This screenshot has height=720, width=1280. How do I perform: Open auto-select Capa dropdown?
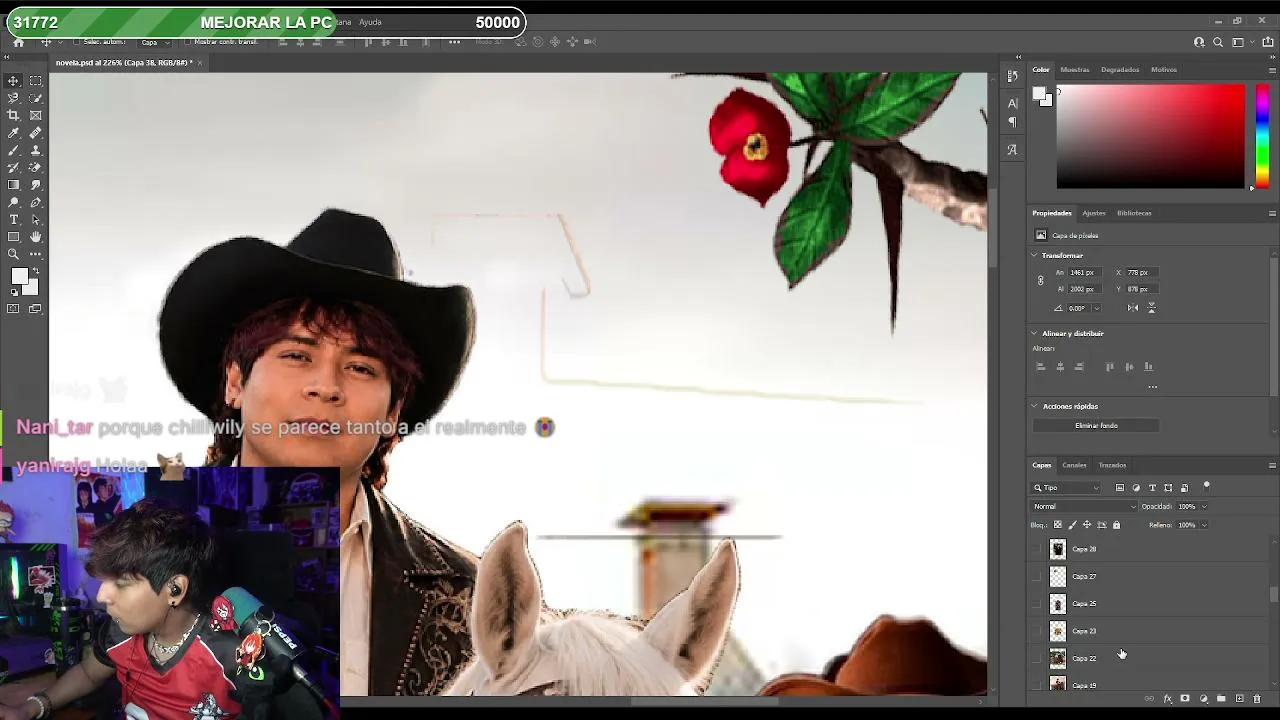tap(153, 42)
